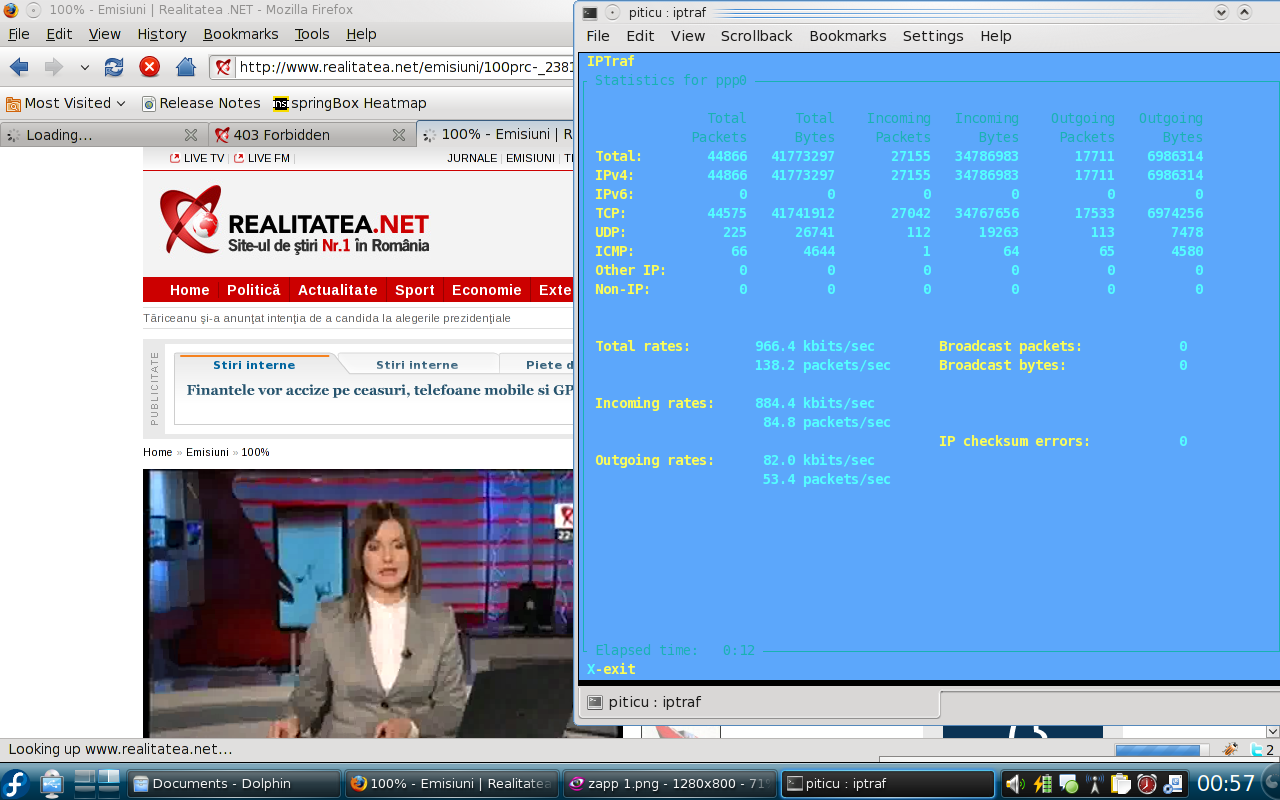Click the site favicon in the URL bar
This screenshot has width=1280, height=800.
(224, 68)
